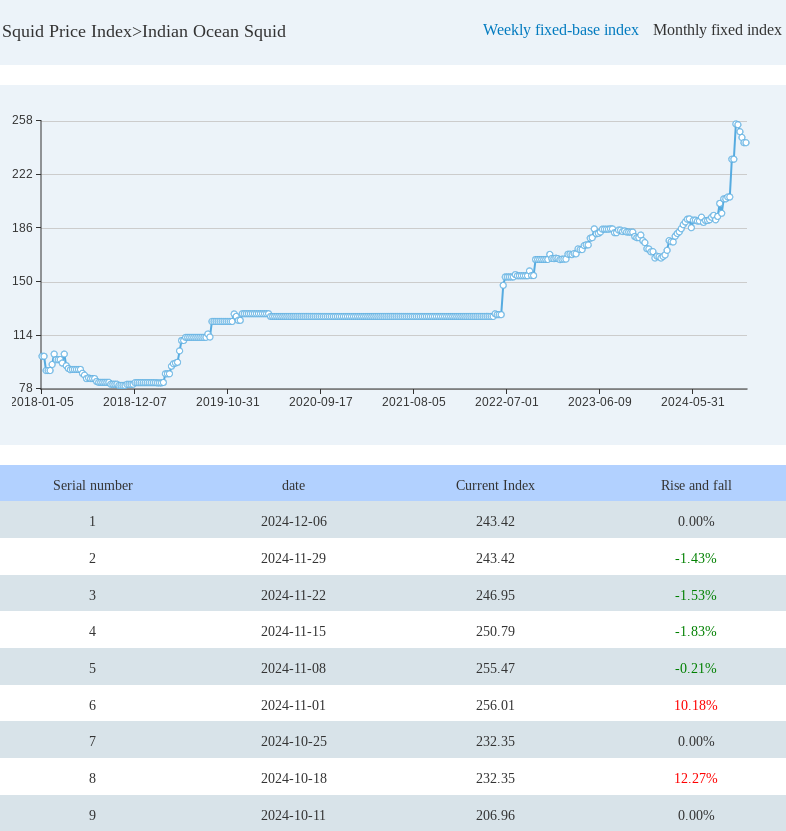Click the red 10.18% rise value
Screen dimensions: 786x831
pyautogui.click(x=695, y=705)
